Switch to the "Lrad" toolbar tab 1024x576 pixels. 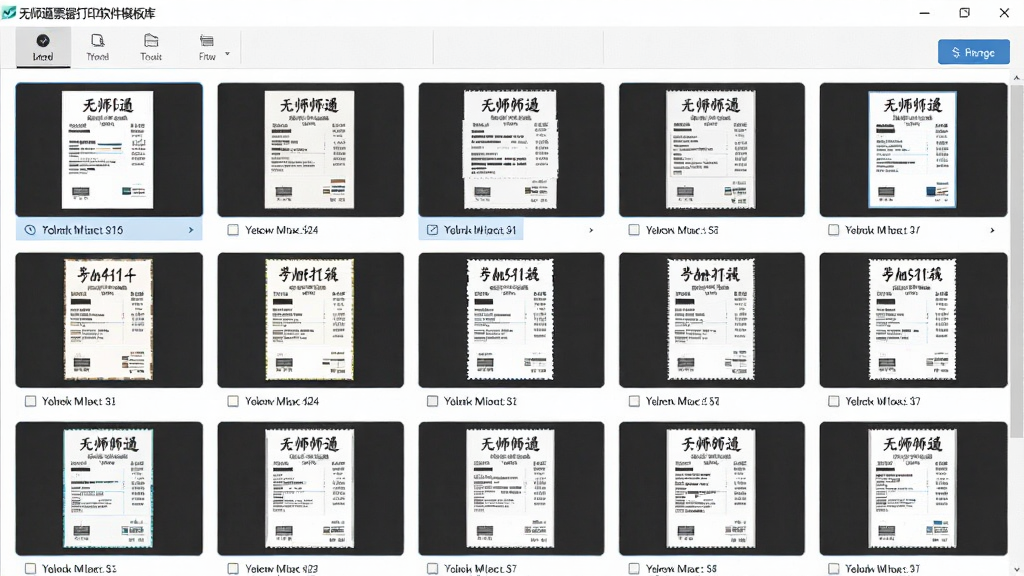coord(43,47)
